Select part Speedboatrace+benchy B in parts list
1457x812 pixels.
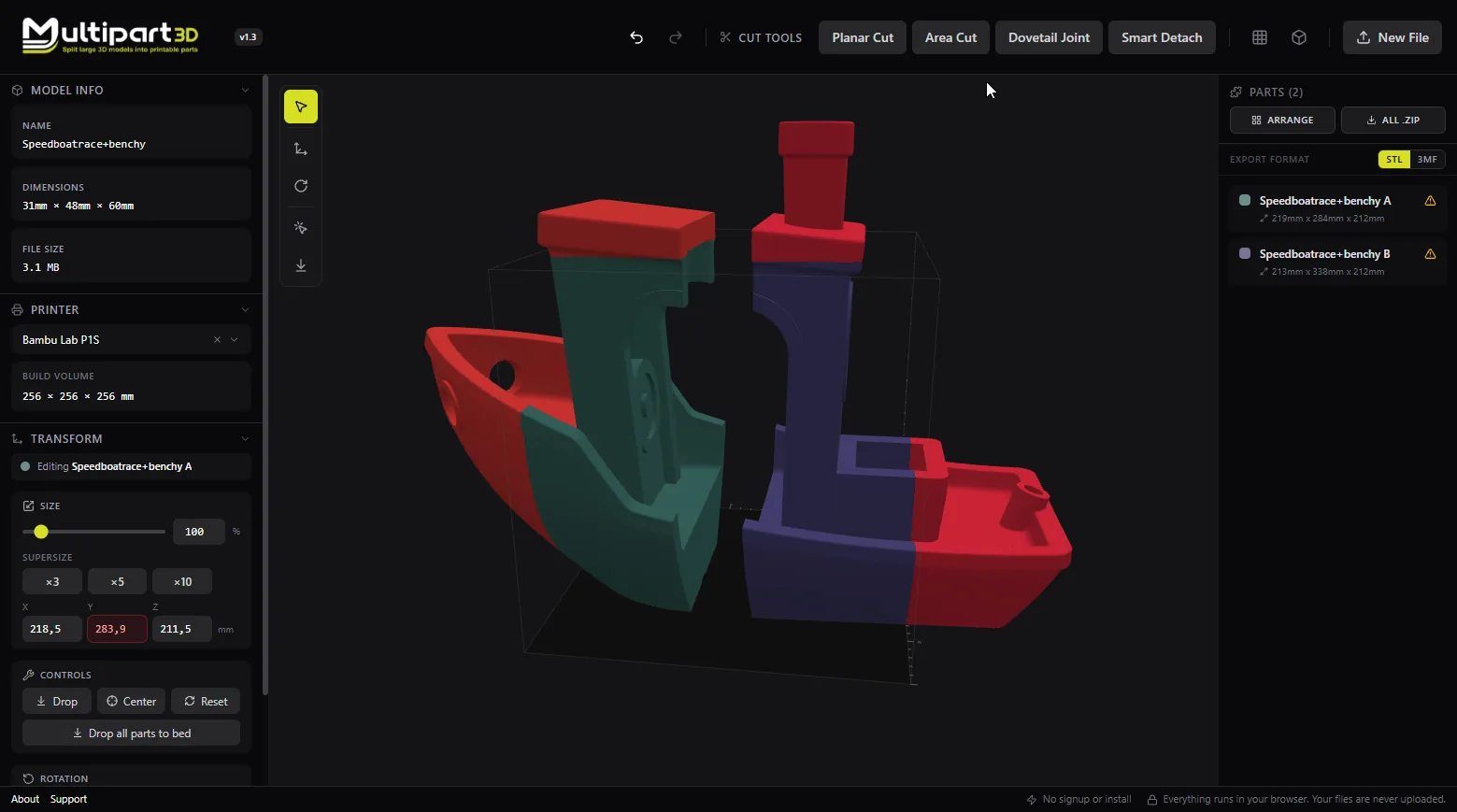pos(1337,262)
